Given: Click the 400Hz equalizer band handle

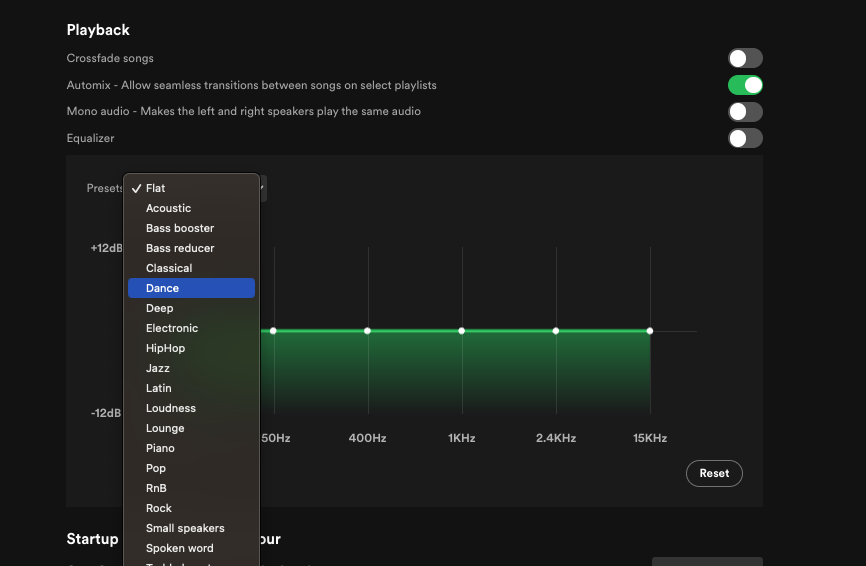Looking at the screenshot, I should 367,331.
